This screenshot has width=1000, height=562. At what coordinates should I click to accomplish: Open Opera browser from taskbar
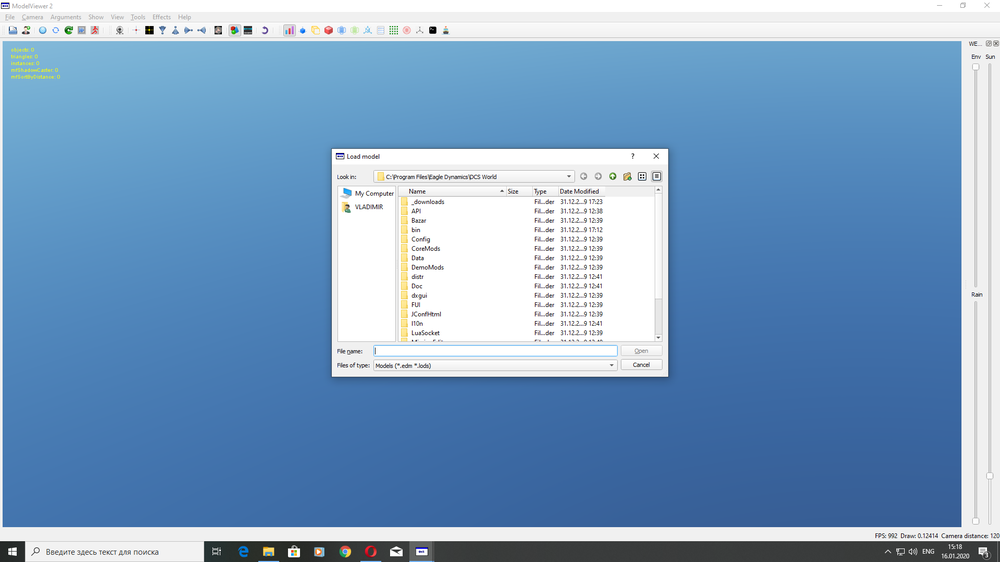(x=371, y=552)
